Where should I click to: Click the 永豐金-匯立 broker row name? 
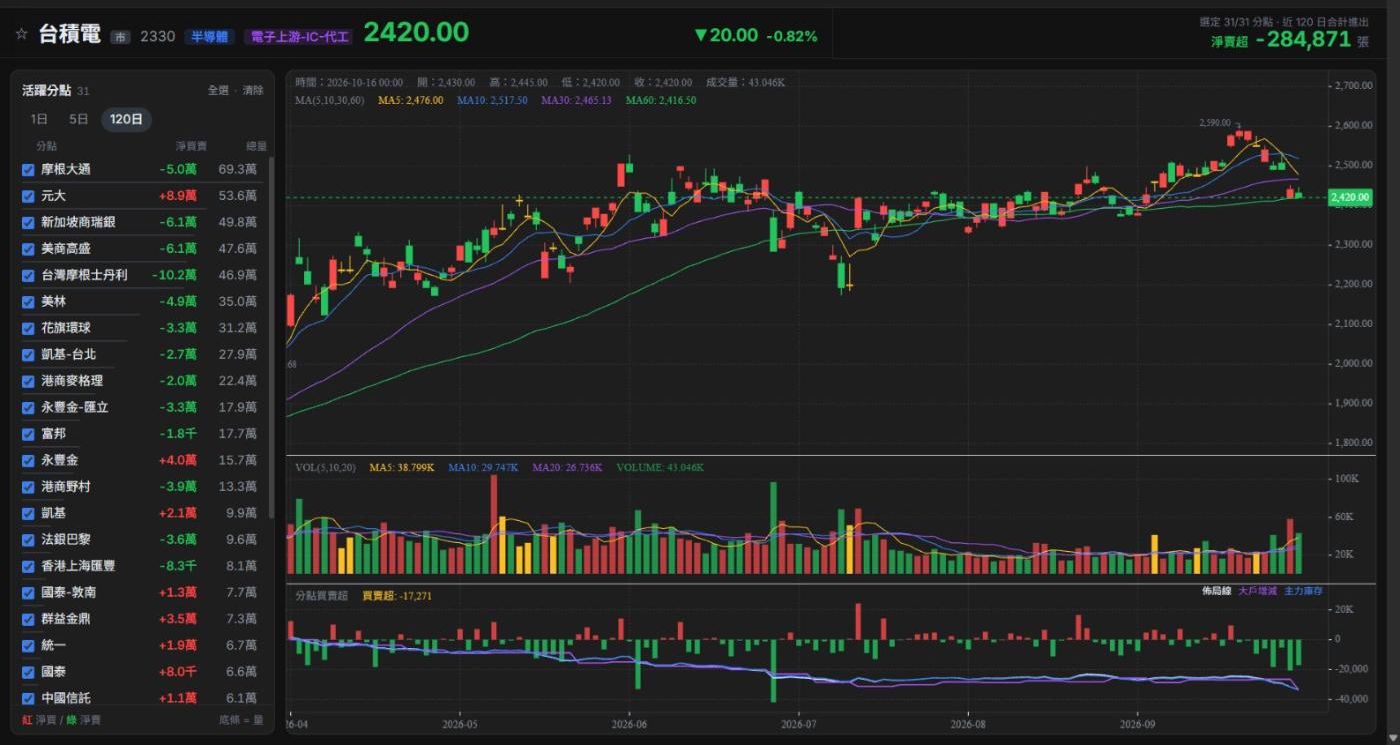tap(75, 408)
